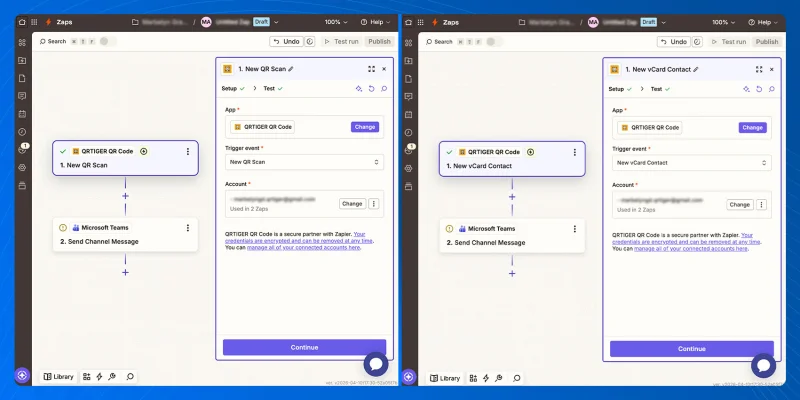Open the comments icon in the left editor sidebar
800x400 pixels.
pos(22,96)
